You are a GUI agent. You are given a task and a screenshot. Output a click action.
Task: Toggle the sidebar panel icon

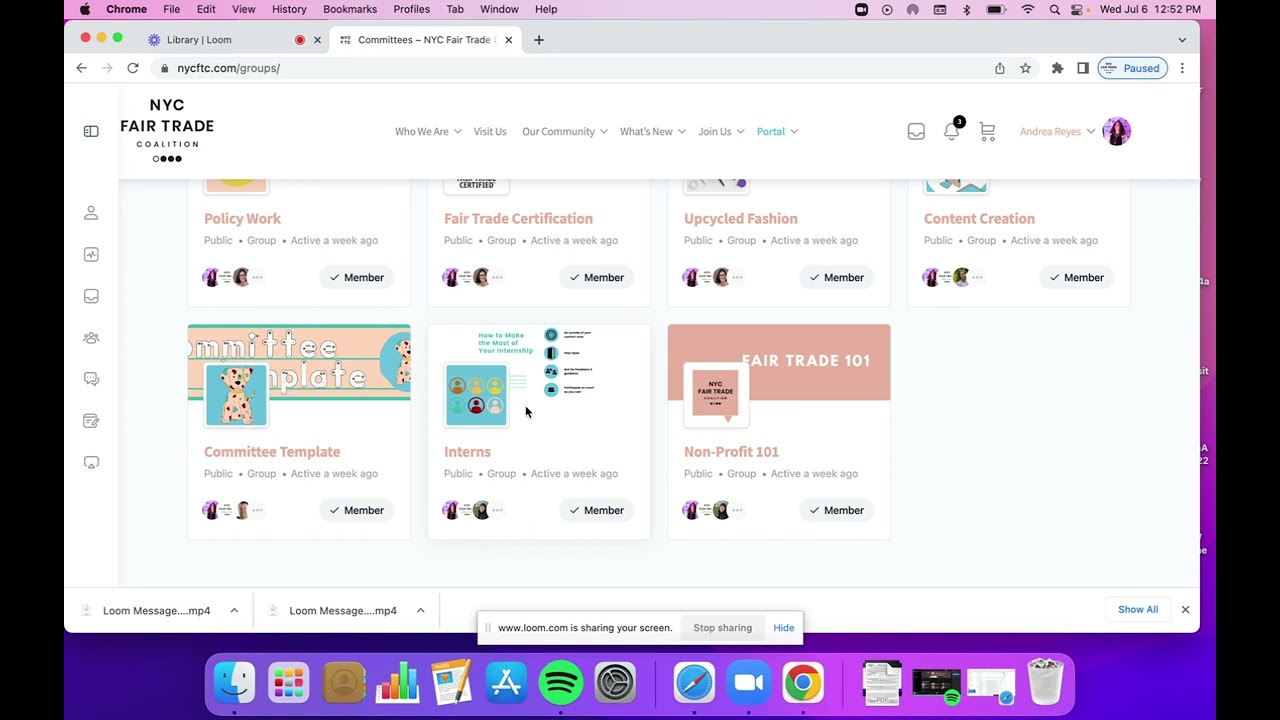pyautogui.click(x=91, y=131)
